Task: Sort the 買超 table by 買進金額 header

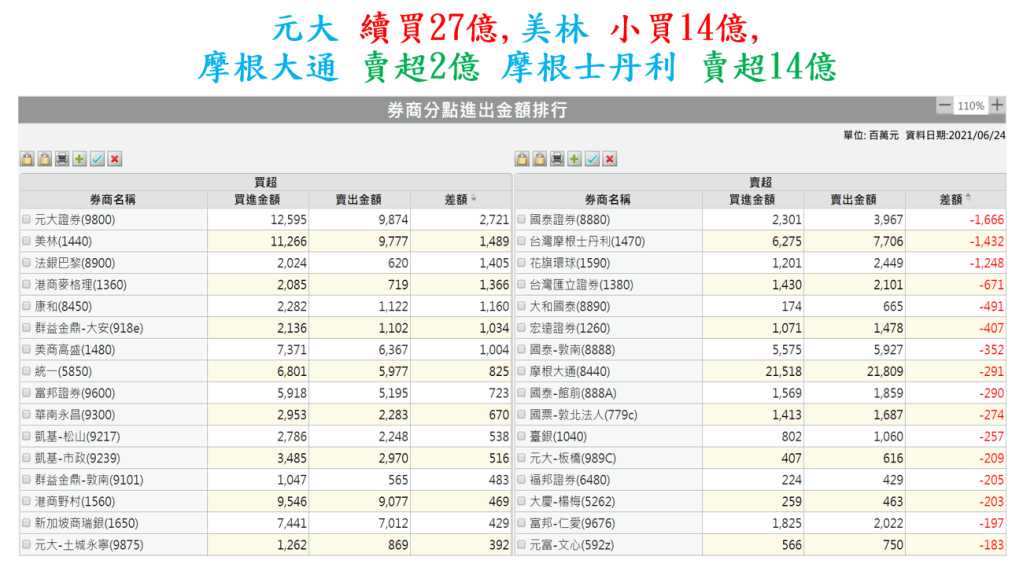Action: click(258, 199)
